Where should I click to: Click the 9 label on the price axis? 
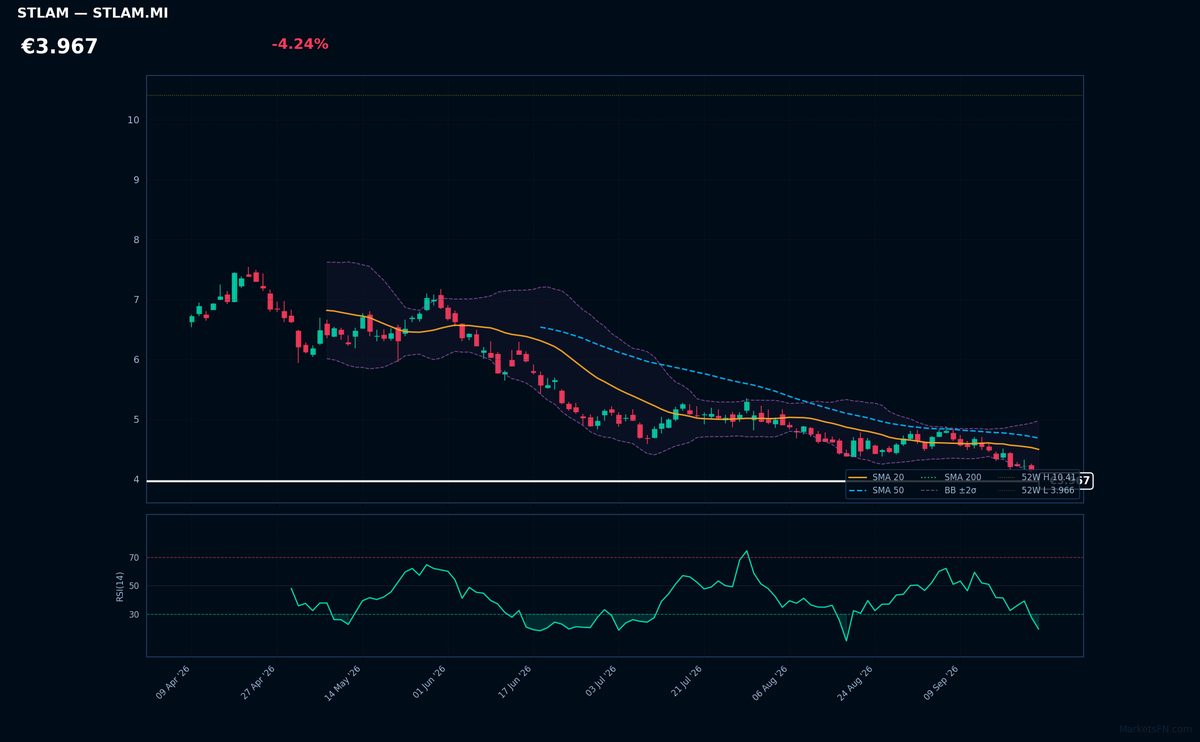pyautogui.click(x=135, y=180)
